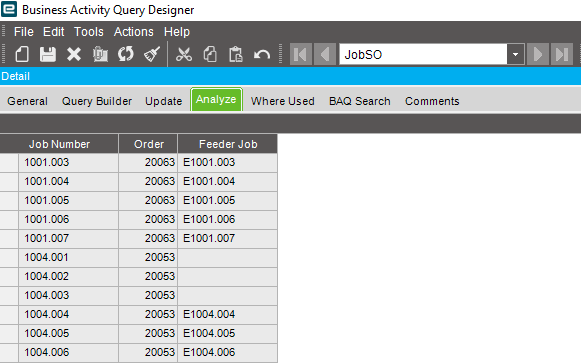Select job number cell 1004.002
This screenshot has height=363, width=581.
coord(69,276)
